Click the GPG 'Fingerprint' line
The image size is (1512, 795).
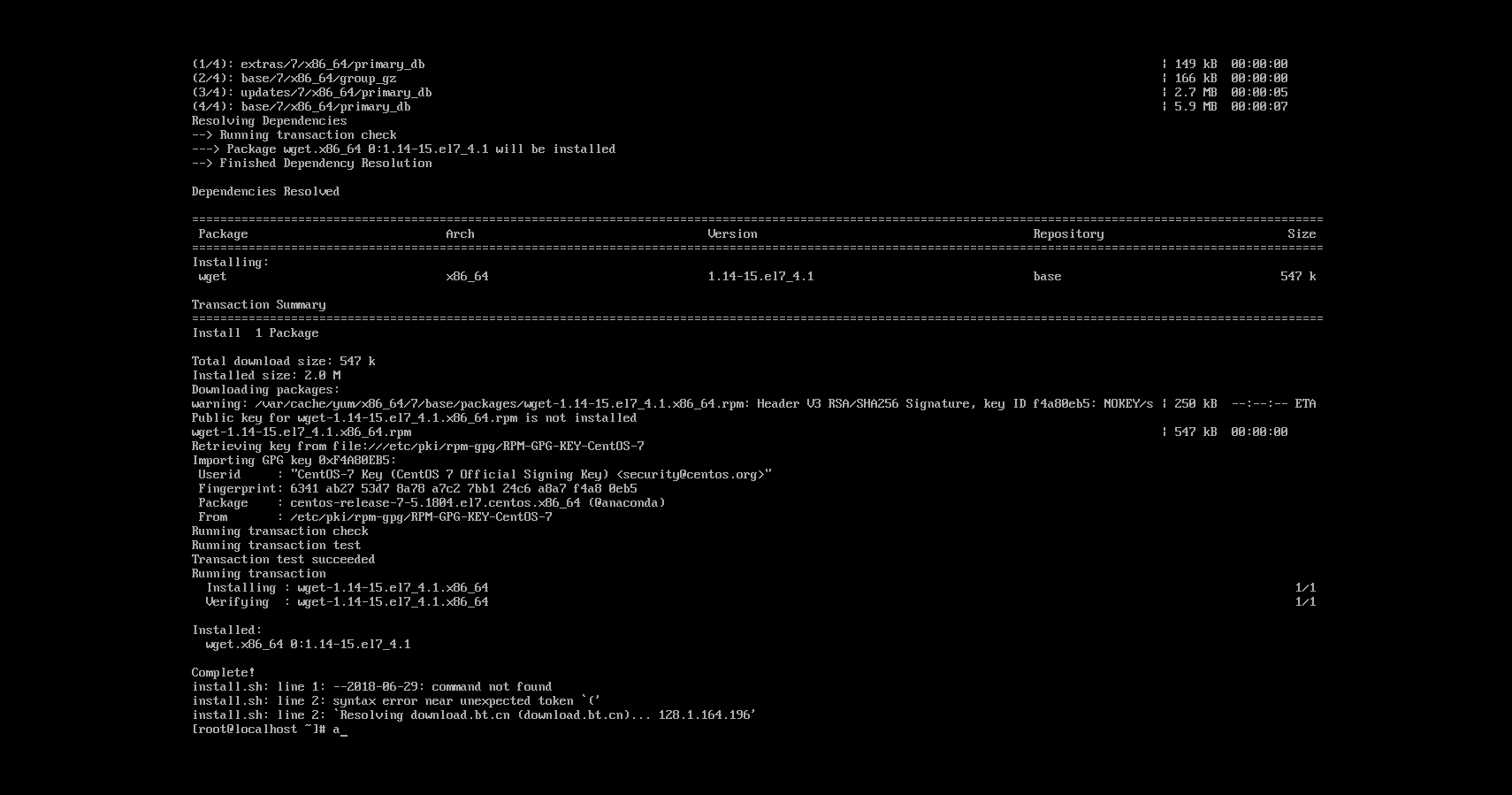pos(418,488)
